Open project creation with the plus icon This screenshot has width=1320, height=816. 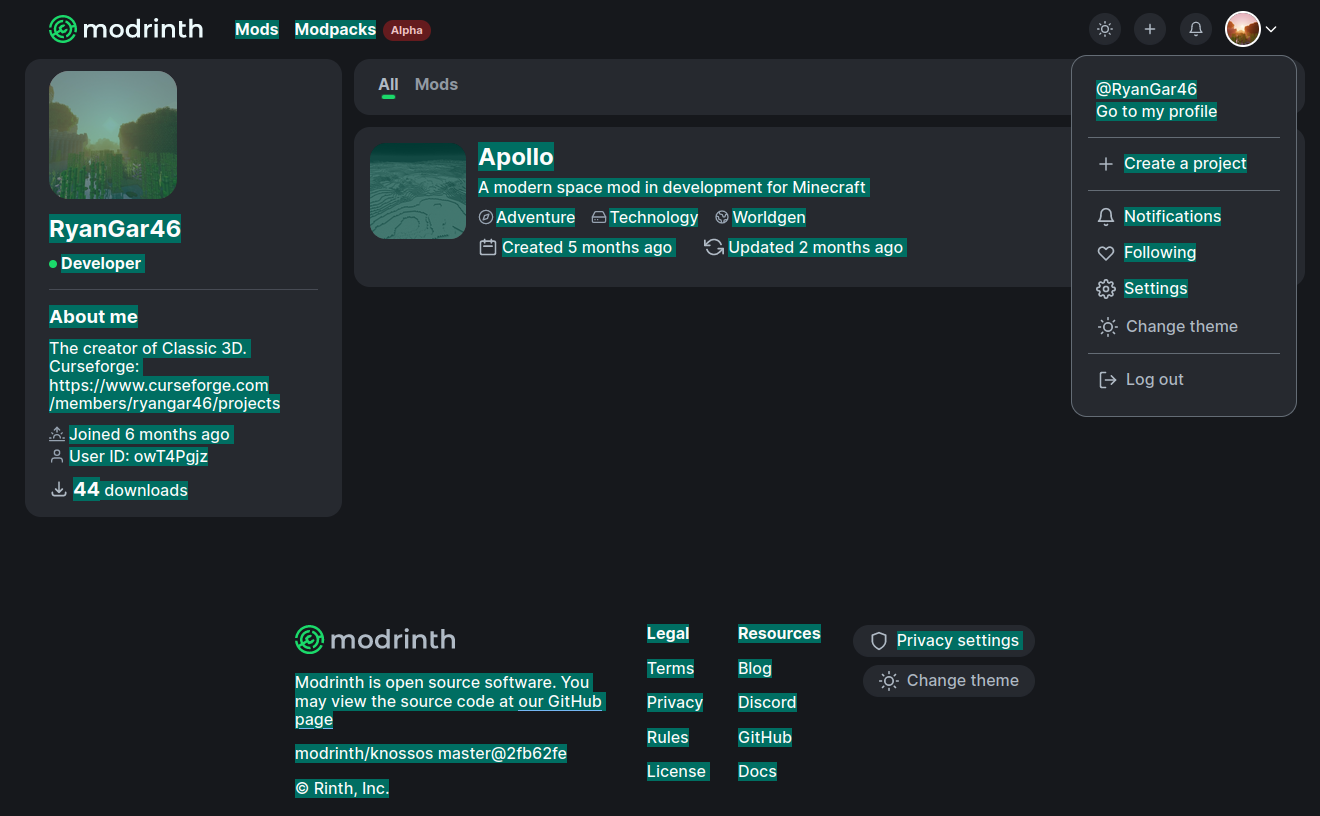(1150, 28)
